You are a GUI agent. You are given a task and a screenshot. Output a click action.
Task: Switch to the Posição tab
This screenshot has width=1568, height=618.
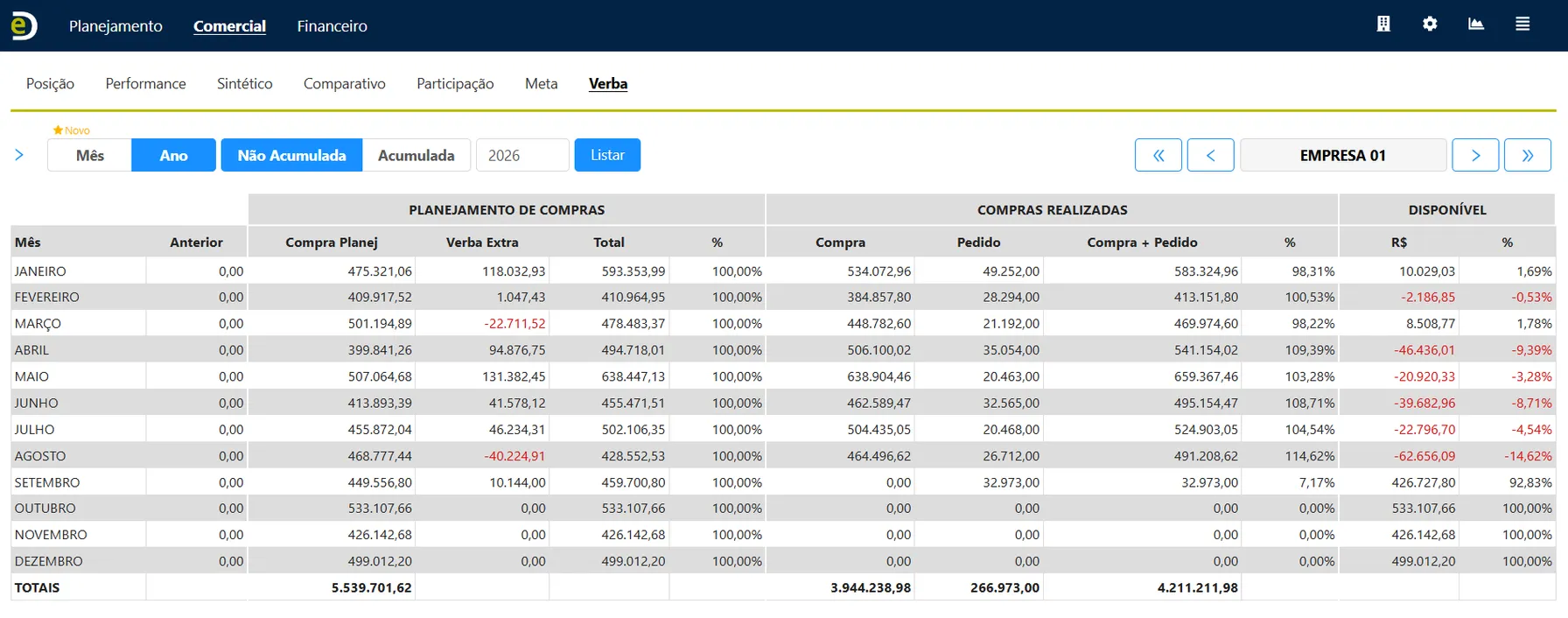(50, 83)
